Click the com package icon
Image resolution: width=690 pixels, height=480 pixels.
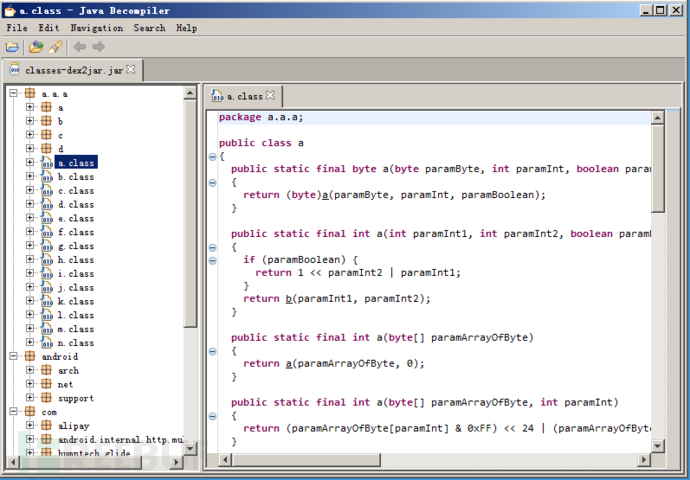point(30,412)
